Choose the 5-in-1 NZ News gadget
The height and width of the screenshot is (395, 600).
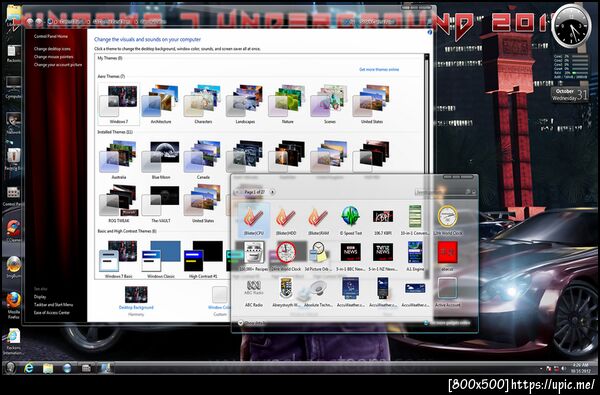pos(383,256)
